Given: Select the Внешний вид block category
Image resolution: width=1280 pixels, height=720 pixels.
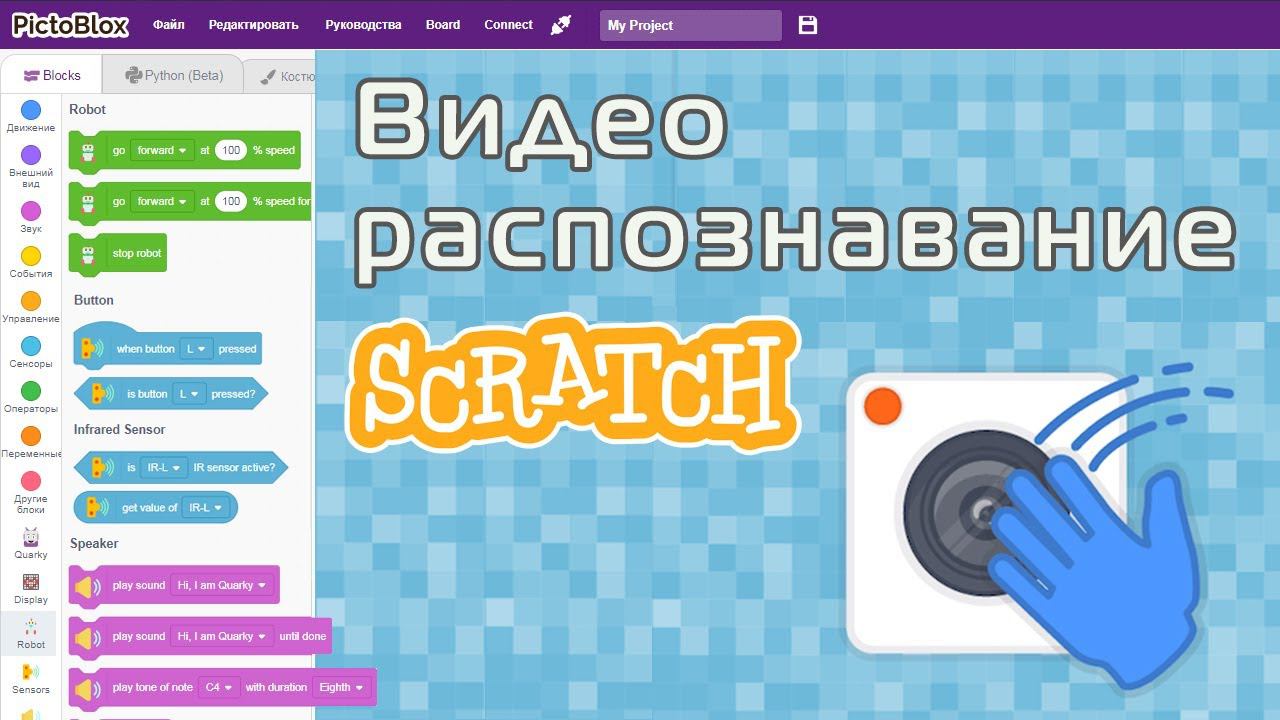Looking at the screenshot, I should (x=31, y=167).
